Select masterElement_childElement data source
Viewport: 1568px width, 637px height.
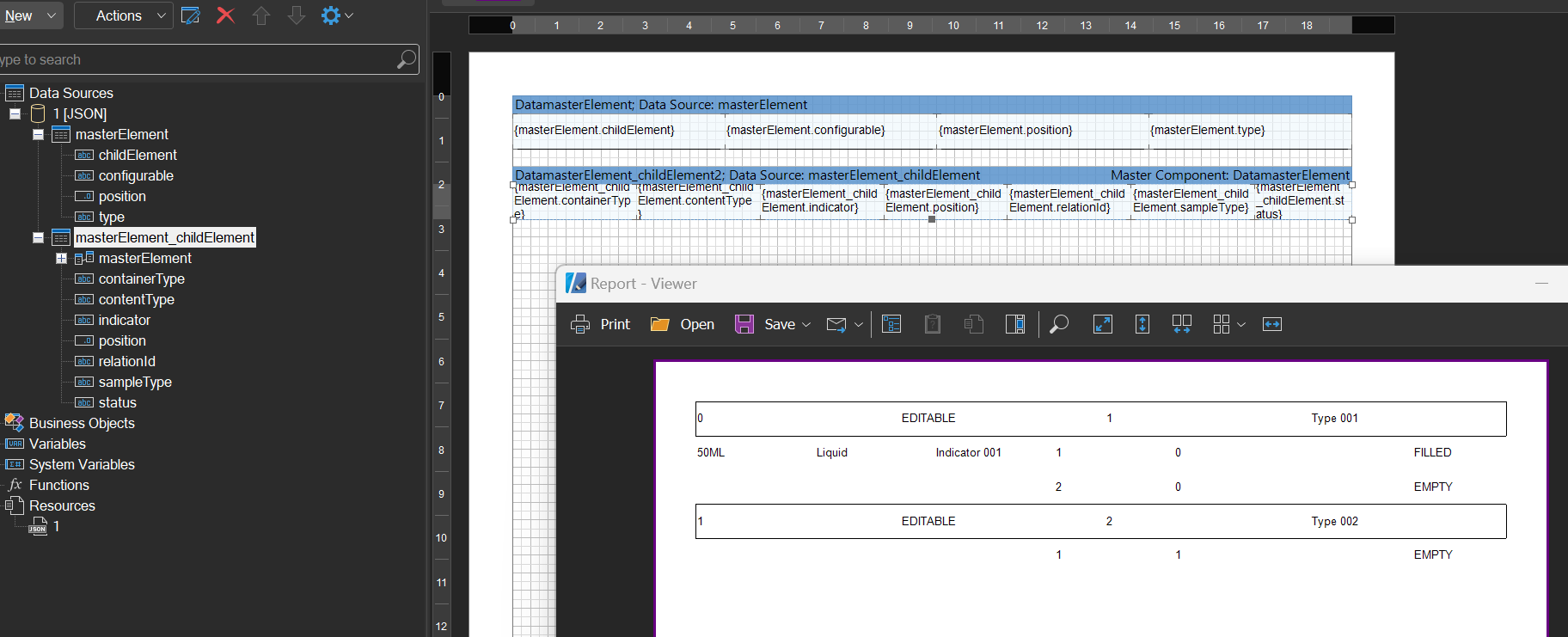tap(165, 237)
